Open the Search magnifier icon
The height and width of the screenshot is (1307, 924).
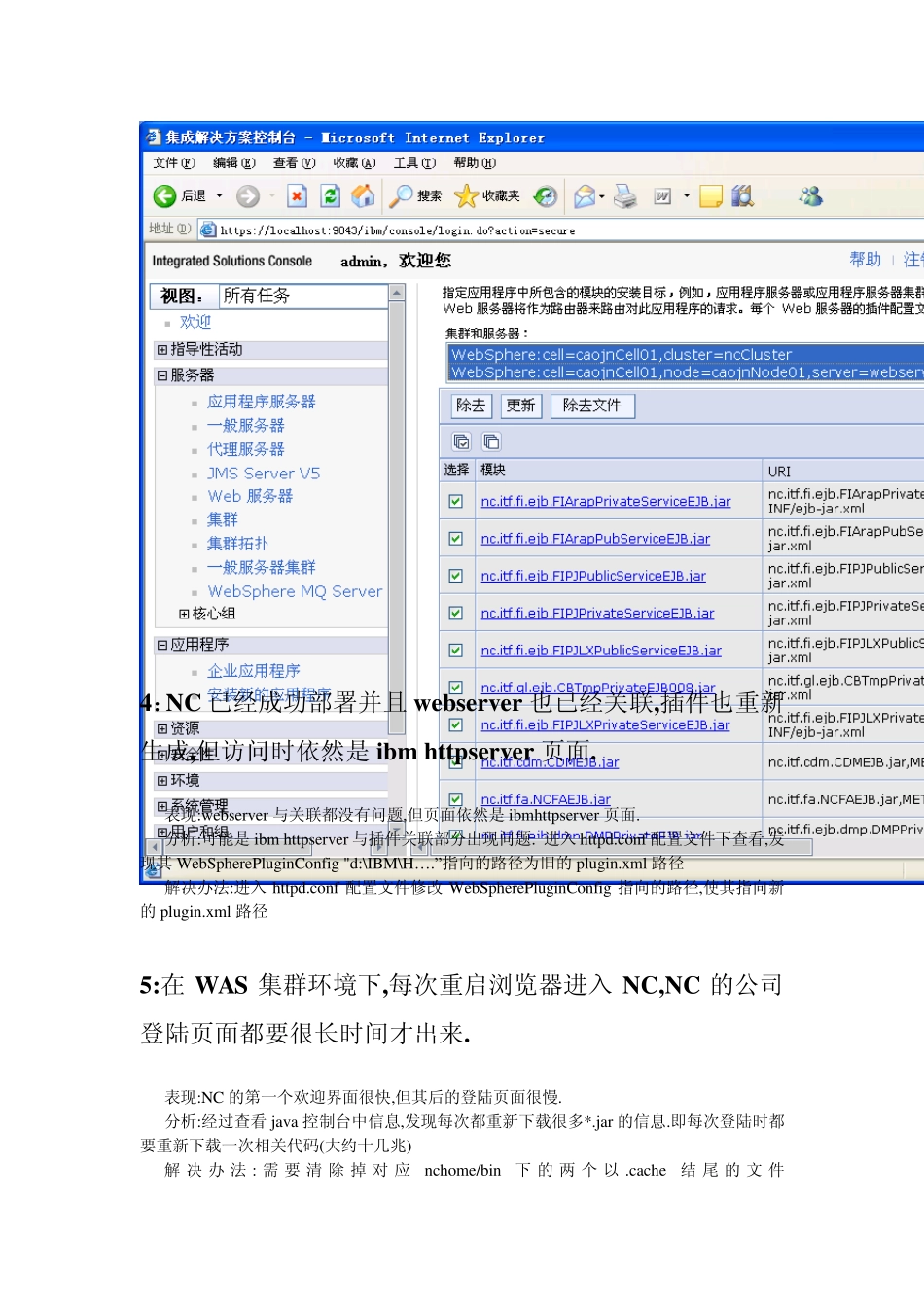point(401,196)
